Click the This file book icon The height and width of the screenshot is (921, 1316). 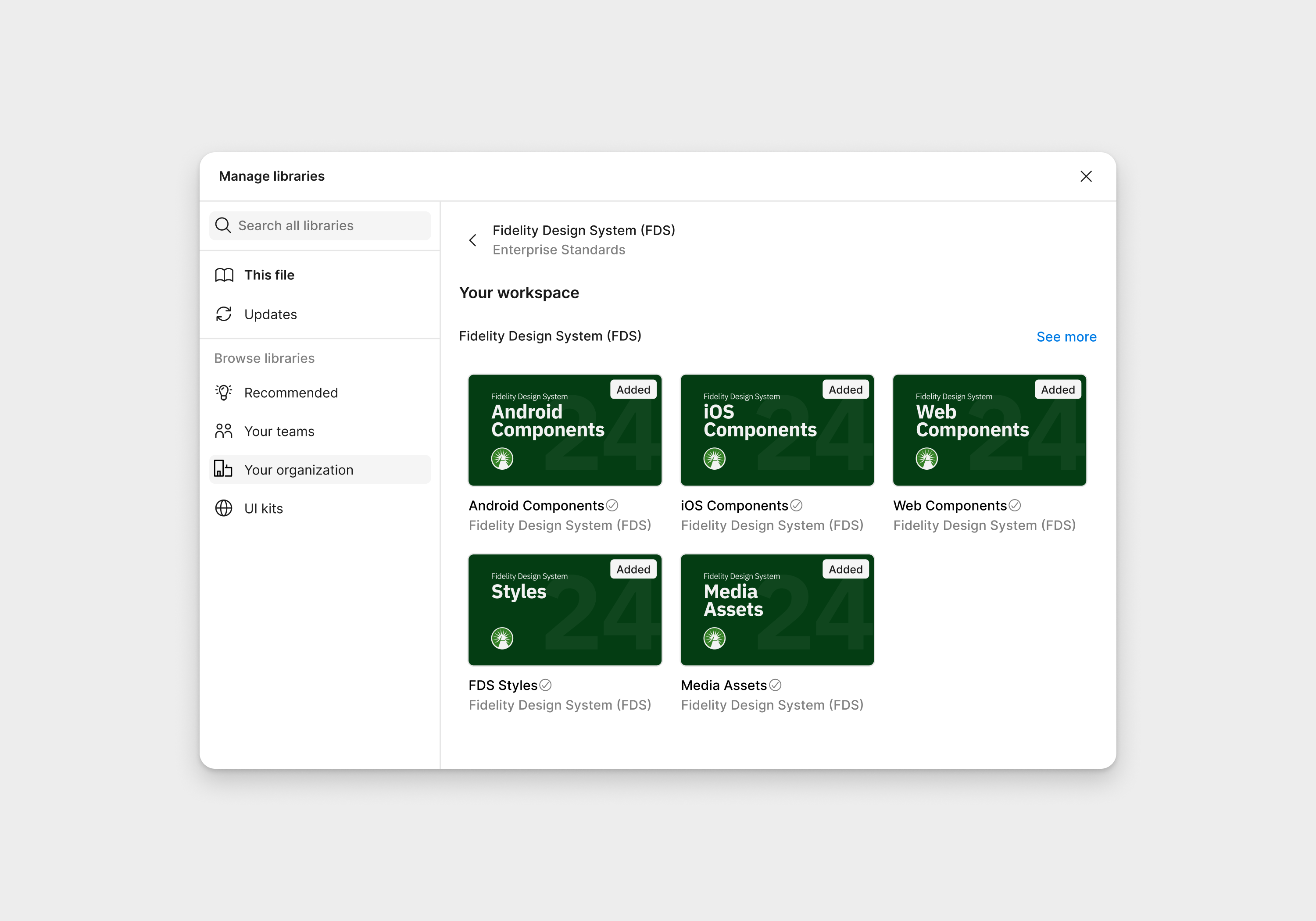[224, 275]
